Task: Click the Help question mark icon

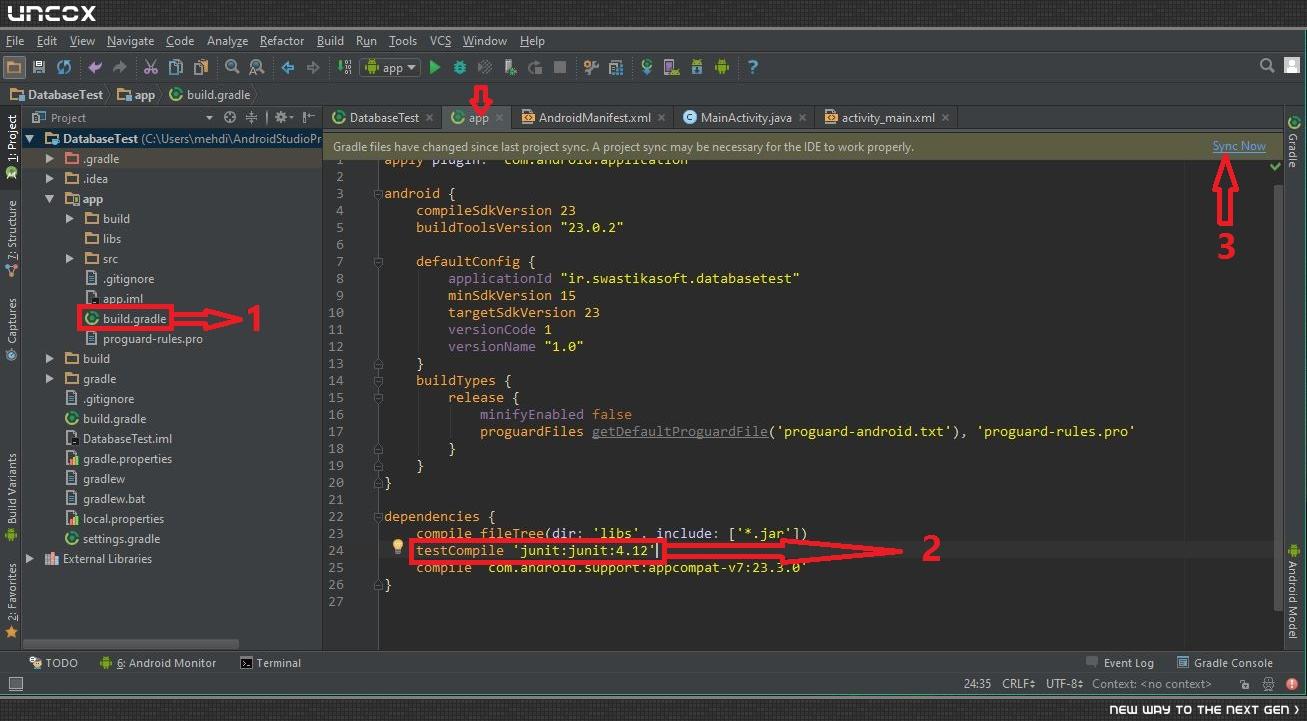Action: 753,67
